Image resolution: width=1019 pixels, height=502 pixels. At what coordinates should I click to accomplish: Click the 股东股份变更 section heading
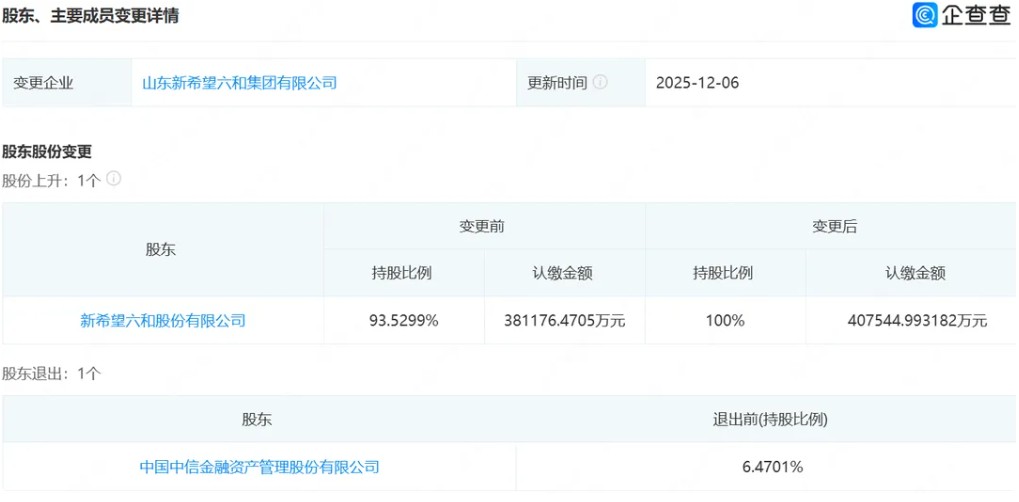47,152
